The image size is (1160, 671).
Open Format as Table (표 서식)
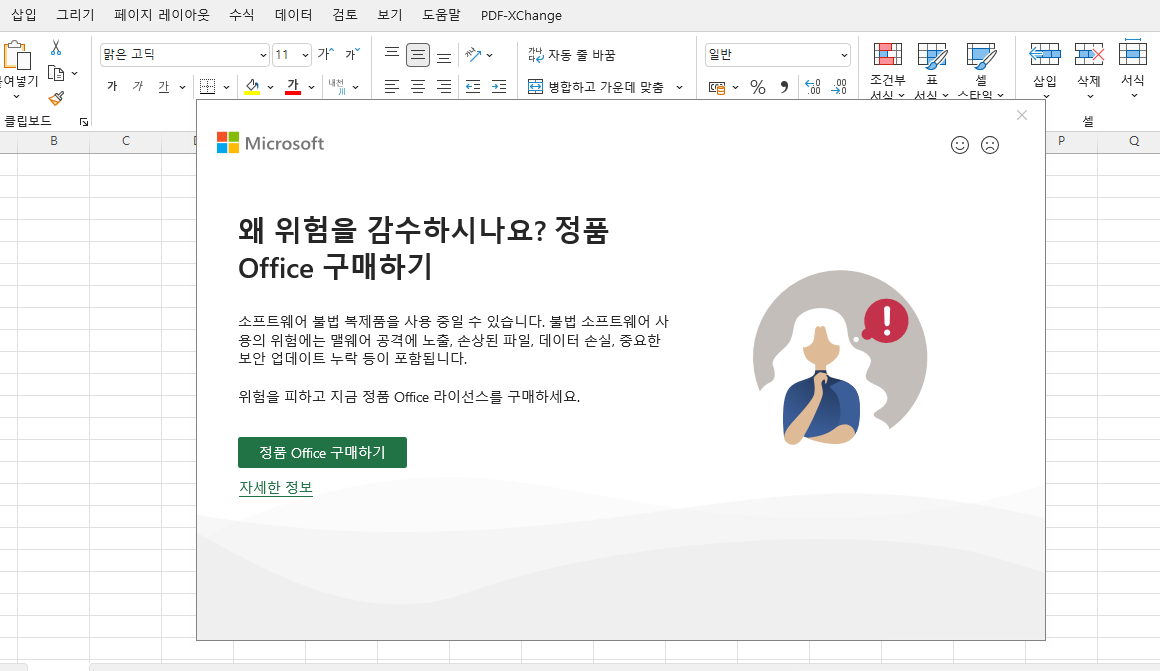931,70
